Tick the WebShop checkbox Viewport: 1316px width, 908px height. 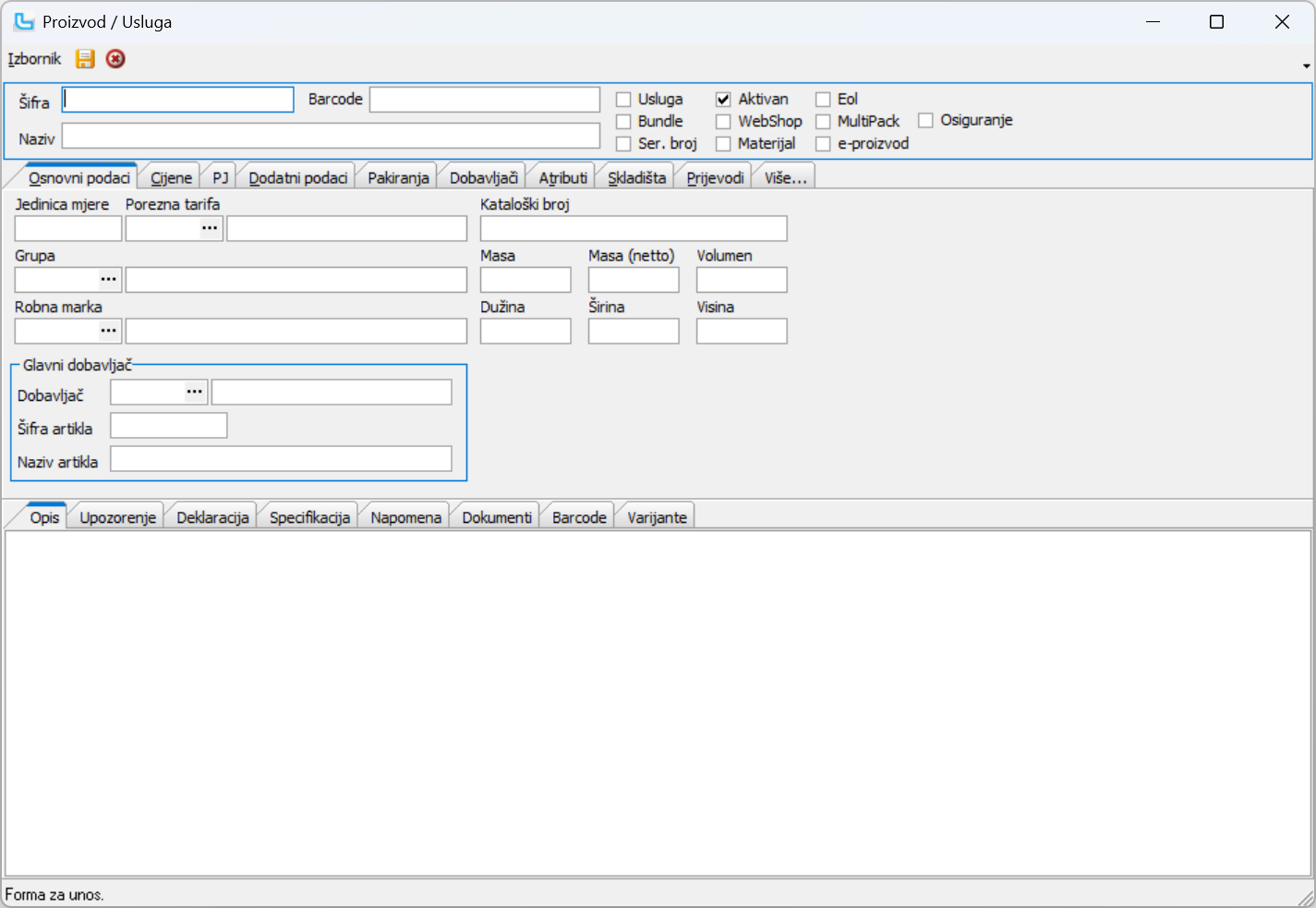[723, 122]
